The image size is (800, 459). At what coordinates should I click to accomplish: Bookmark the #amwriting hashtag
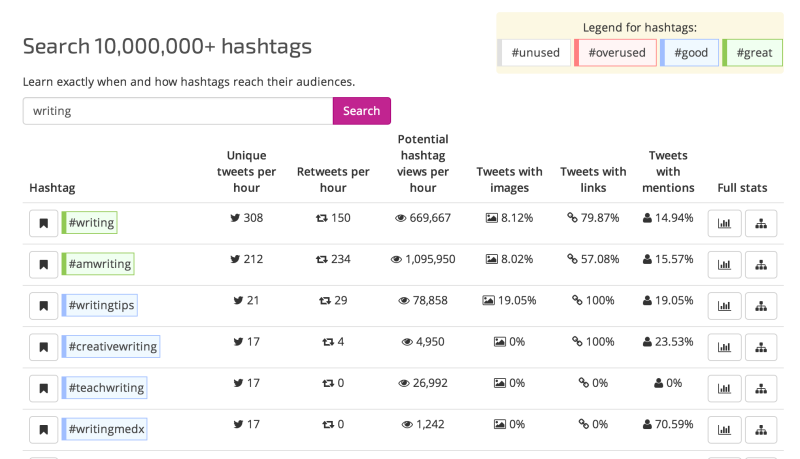43,264
